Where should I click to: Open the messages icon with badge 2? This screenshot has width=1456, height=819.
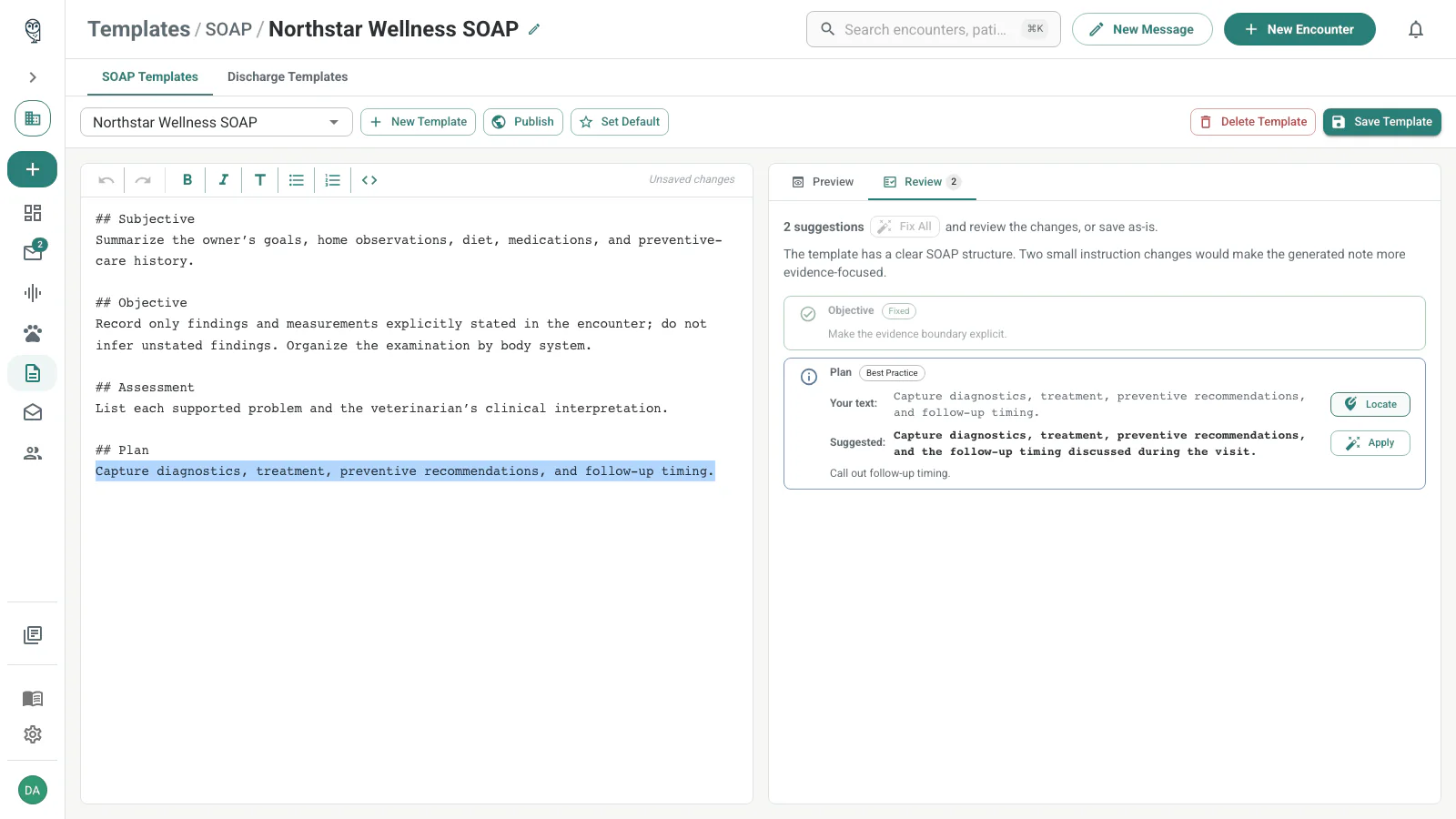[x=33, y=252]
